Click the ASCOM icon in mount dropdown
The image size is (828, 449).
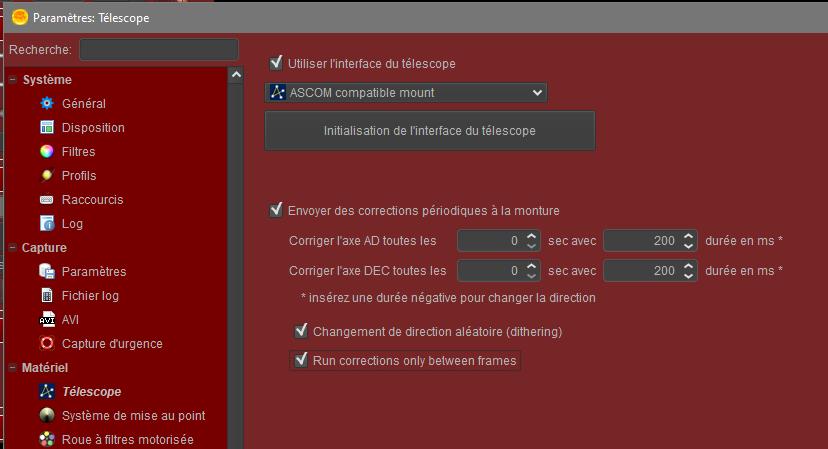tap(278, 92)
